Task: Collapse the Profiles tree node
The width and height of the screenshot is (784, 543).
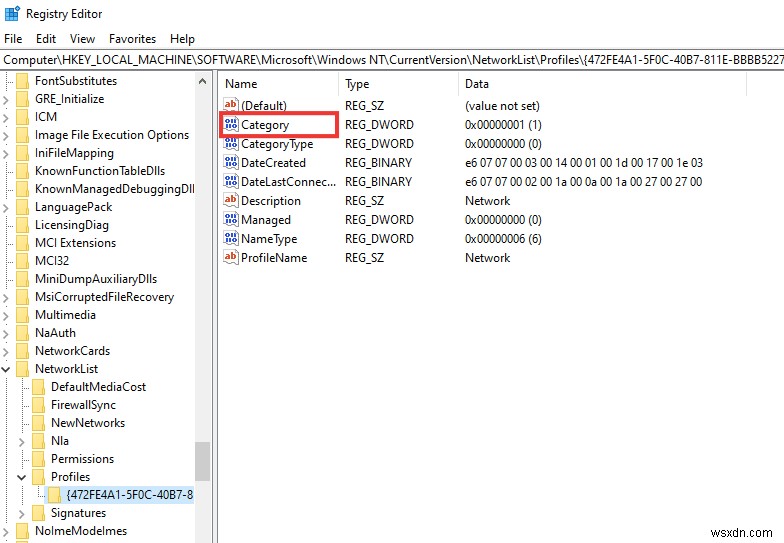Action: (23, 477)
